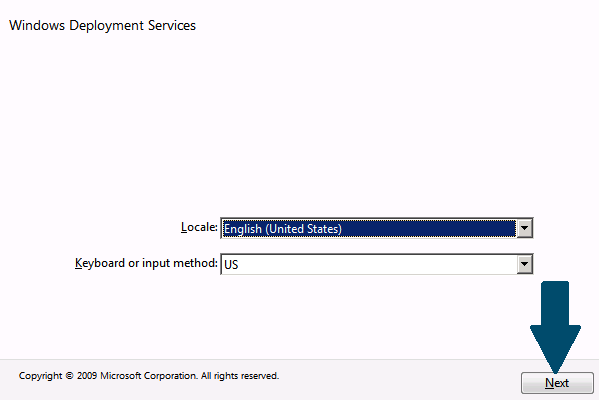Click the underlined L in Locale
Image resolution: width=599 pixels, height=400 pixels.
(x=184, y=227)
